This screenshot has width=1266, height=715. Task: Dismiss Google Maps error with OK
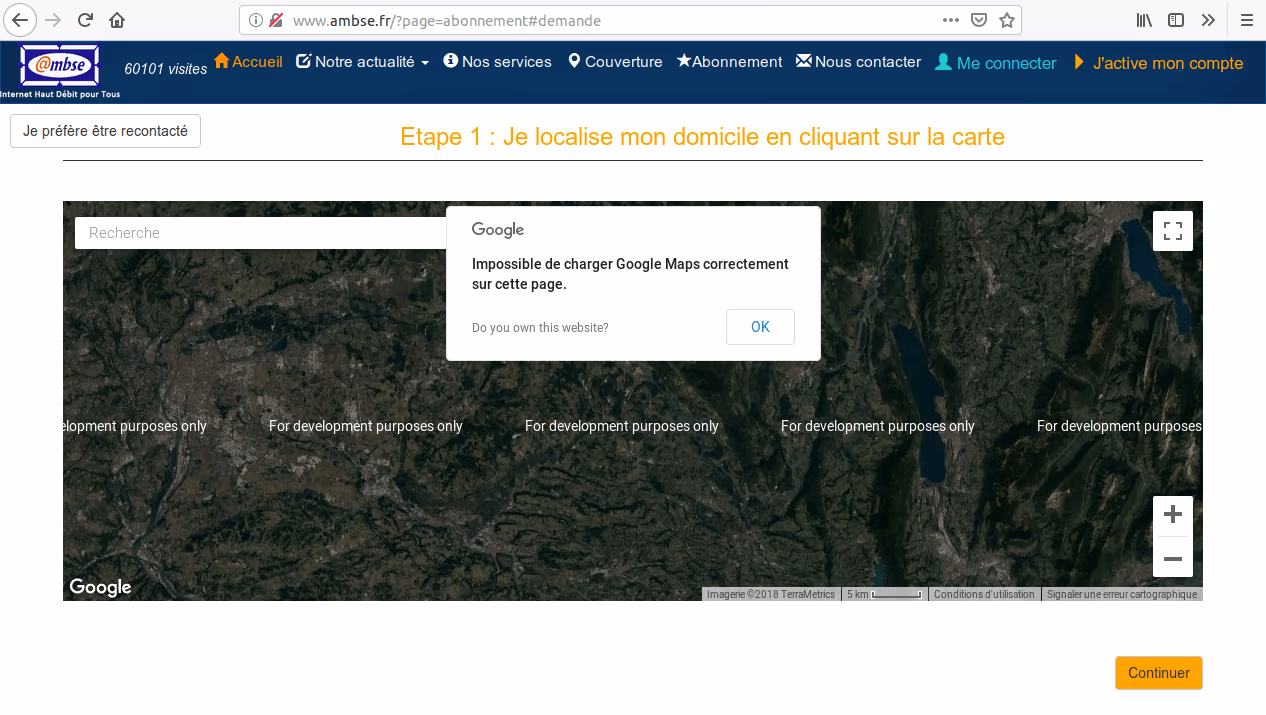pyautogui.click(x=760, y=327)
